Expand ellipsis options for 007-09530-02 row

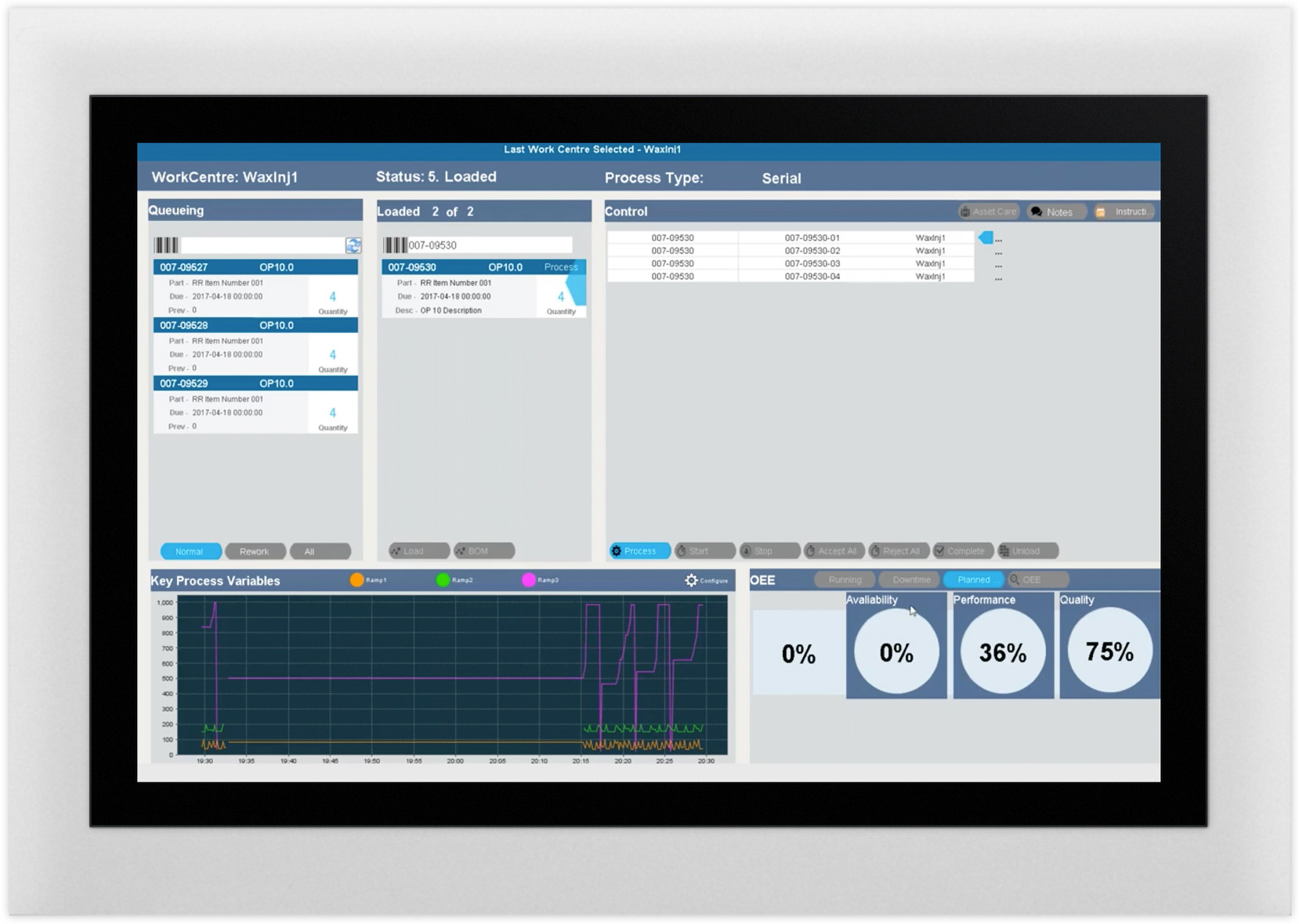(x=998, y=252)
